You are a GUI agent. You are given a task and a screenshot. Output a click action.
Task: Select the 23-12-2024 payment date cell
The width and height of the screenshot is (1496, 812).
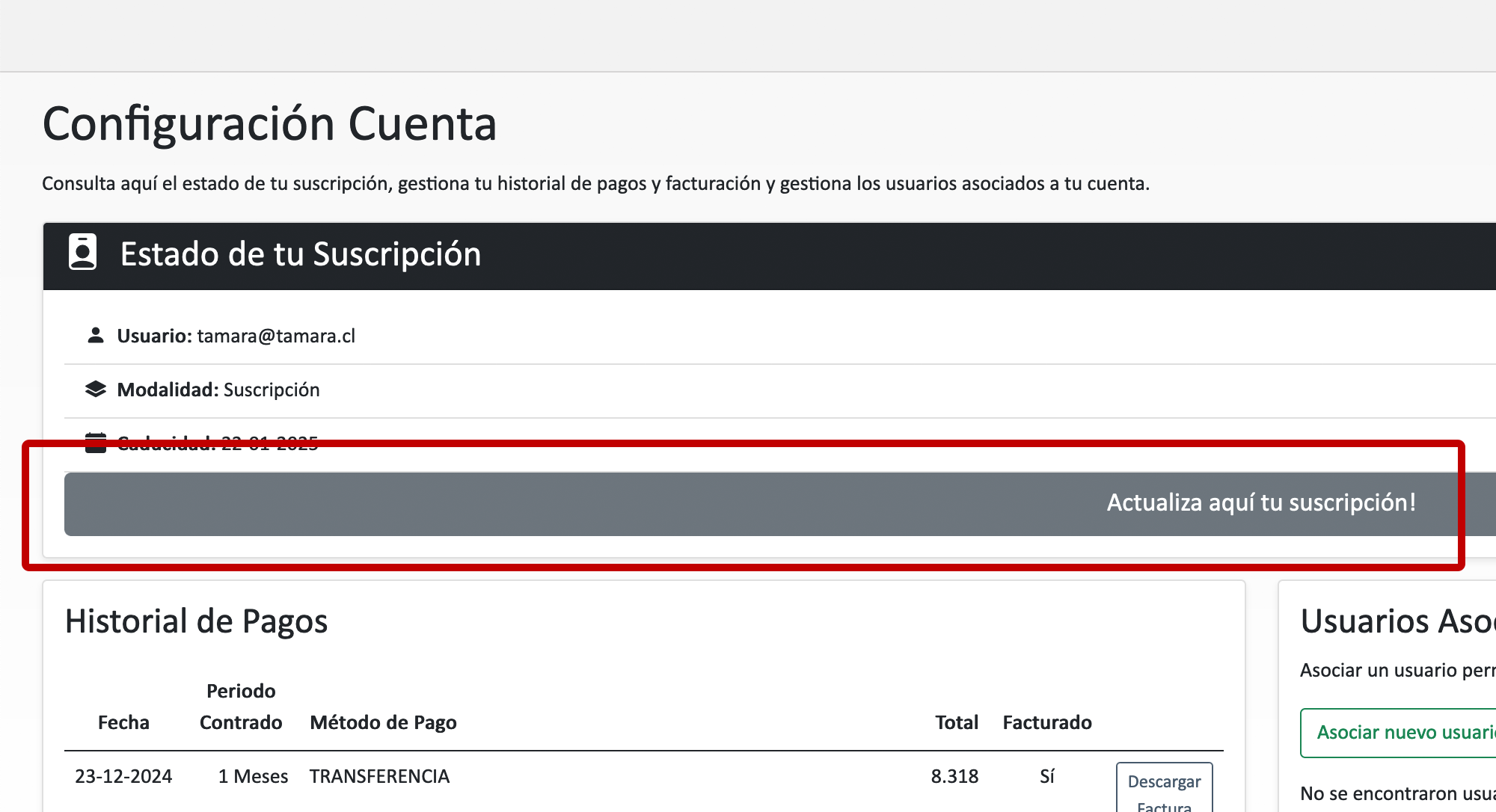(x=123, y=776)
